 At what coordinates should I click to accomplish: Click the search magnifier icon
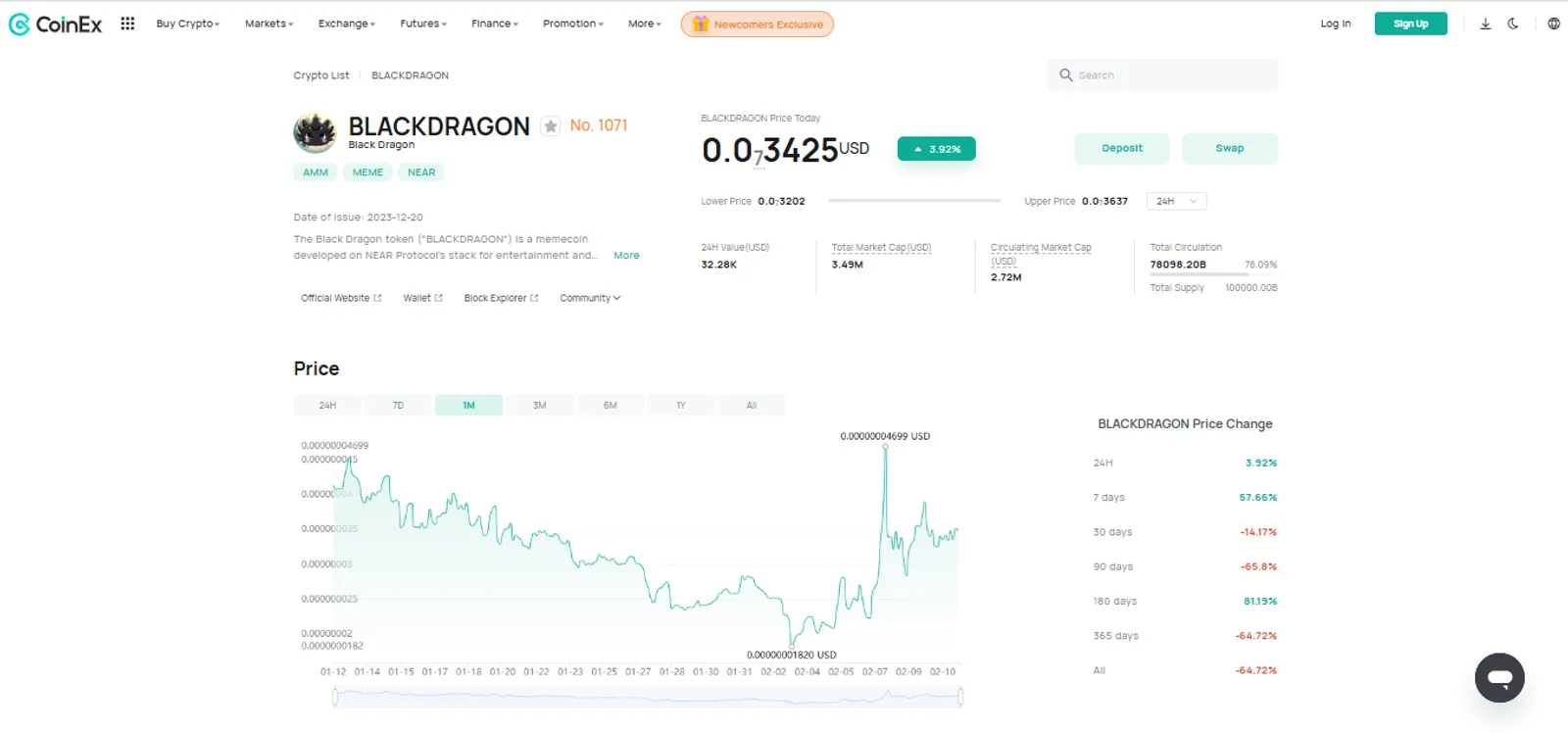1066,74
